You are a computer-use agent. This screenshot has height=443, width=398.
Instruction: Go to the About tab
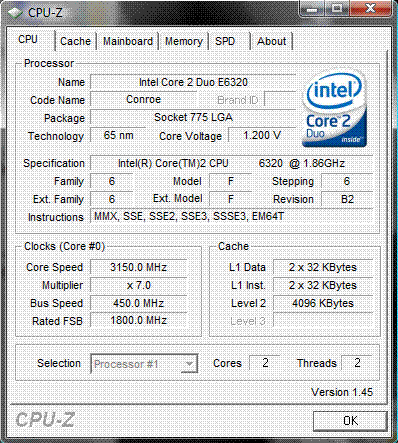click(x=272, y=41)
